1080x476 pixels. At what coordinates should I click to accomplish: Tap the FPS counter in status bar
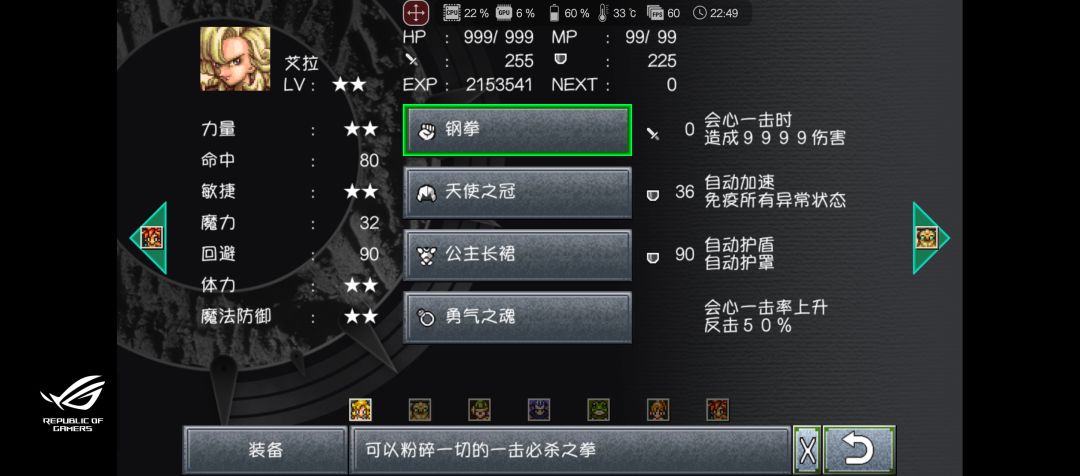[663, 13]
